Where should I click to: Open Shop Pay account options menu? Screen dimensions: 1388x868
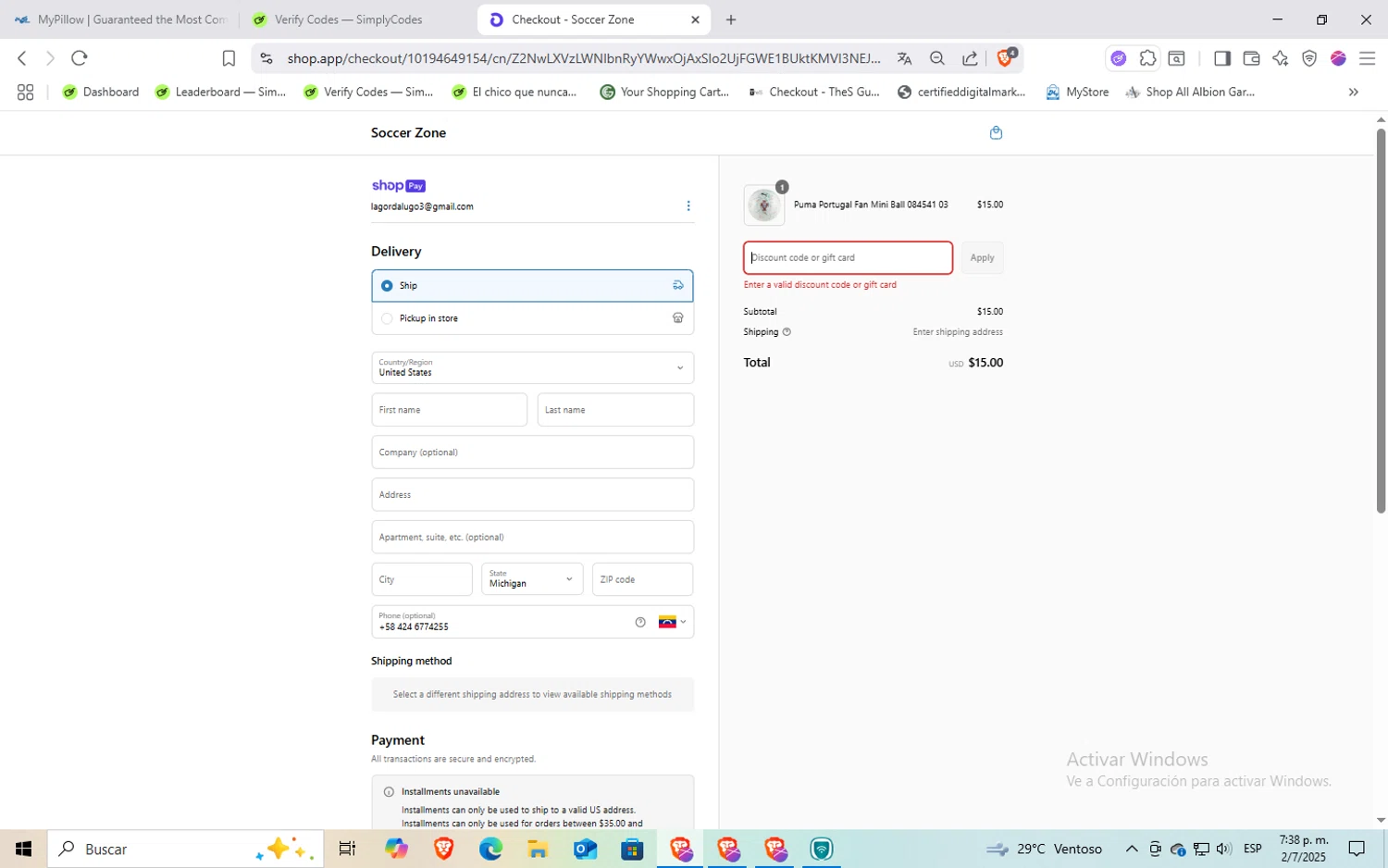(688, 205)
